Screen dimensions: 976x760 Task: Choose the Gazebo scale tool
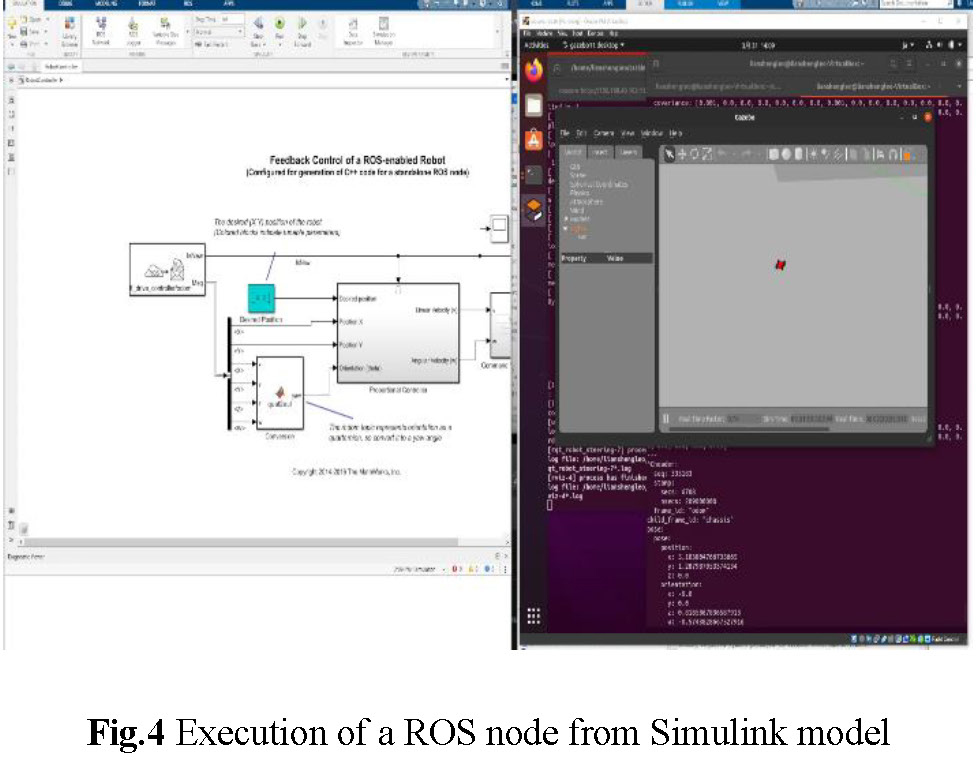(707, 154)
